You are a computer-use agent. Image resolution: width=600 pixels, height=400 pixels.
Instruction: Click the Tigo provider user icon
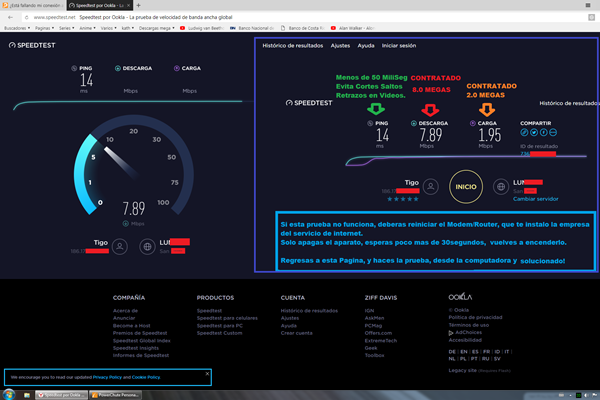(431, 185)
